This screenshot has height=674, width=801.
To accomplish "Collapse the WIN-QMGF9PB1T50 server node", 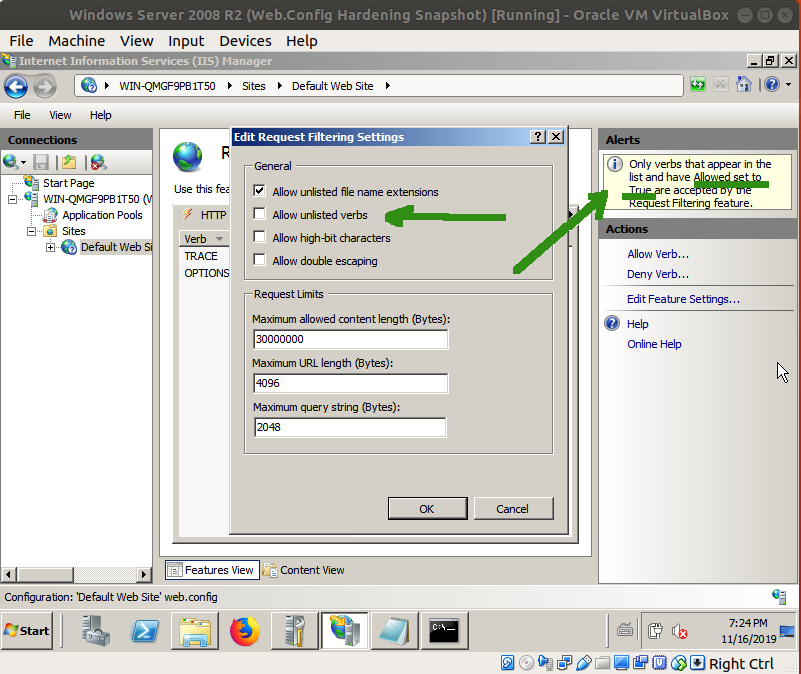I will (13, 199).
